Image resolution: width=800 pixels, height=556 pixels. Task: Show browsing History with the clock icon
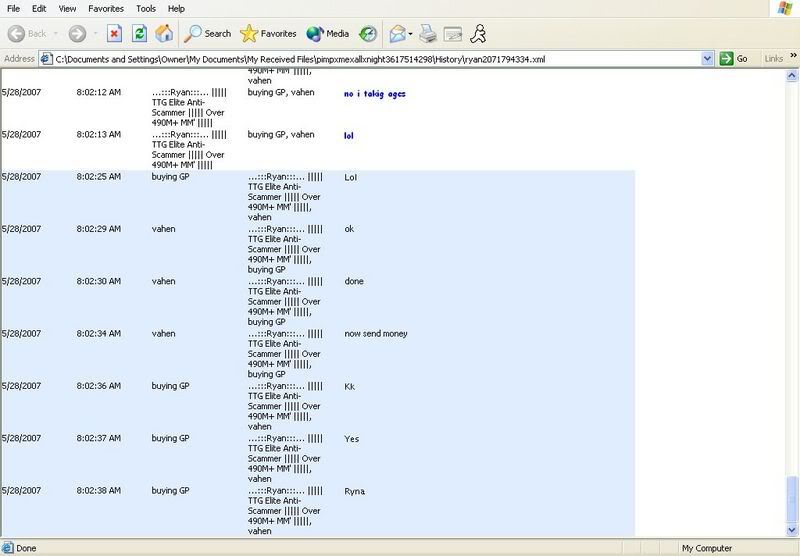point(368,33)
